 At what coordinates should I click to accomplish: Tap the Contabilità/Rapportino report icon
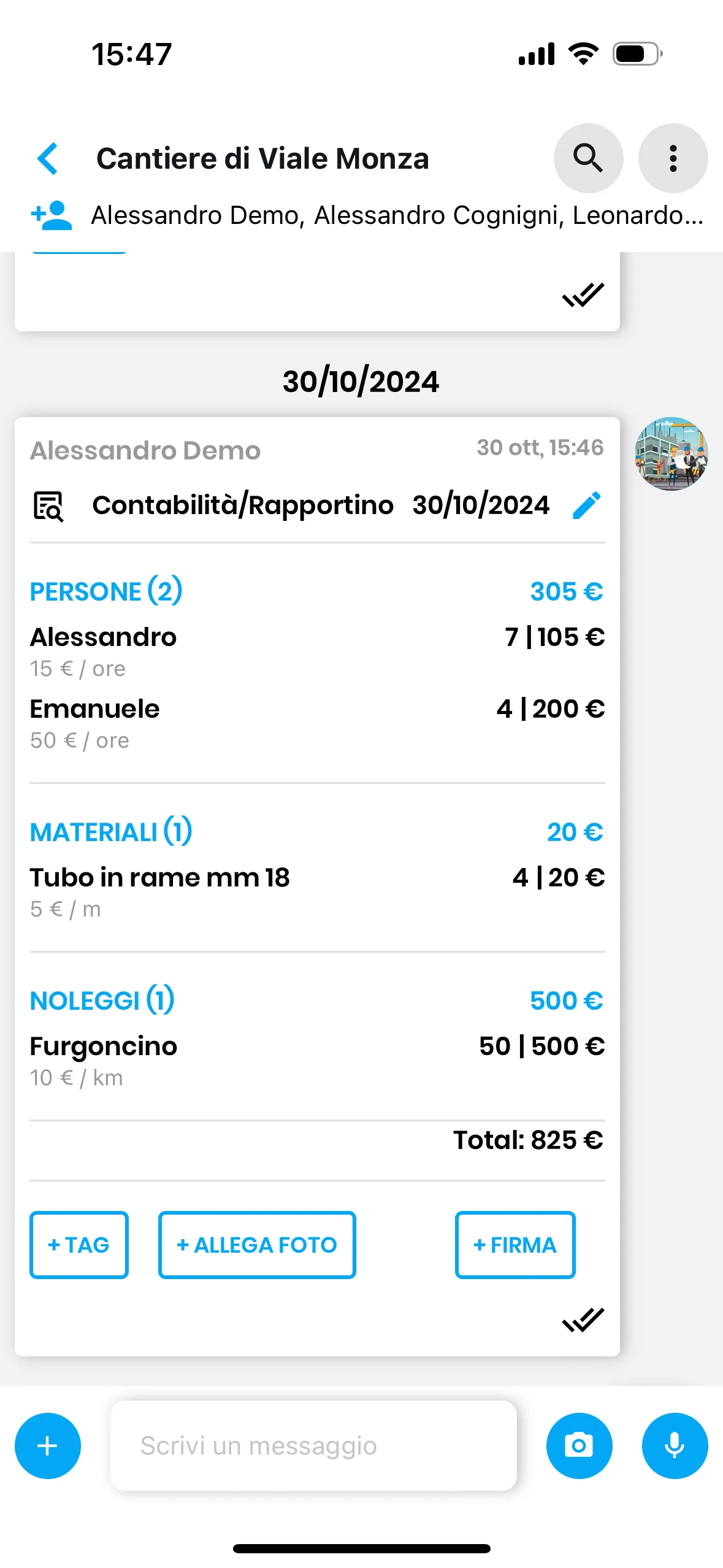point(48,506)
